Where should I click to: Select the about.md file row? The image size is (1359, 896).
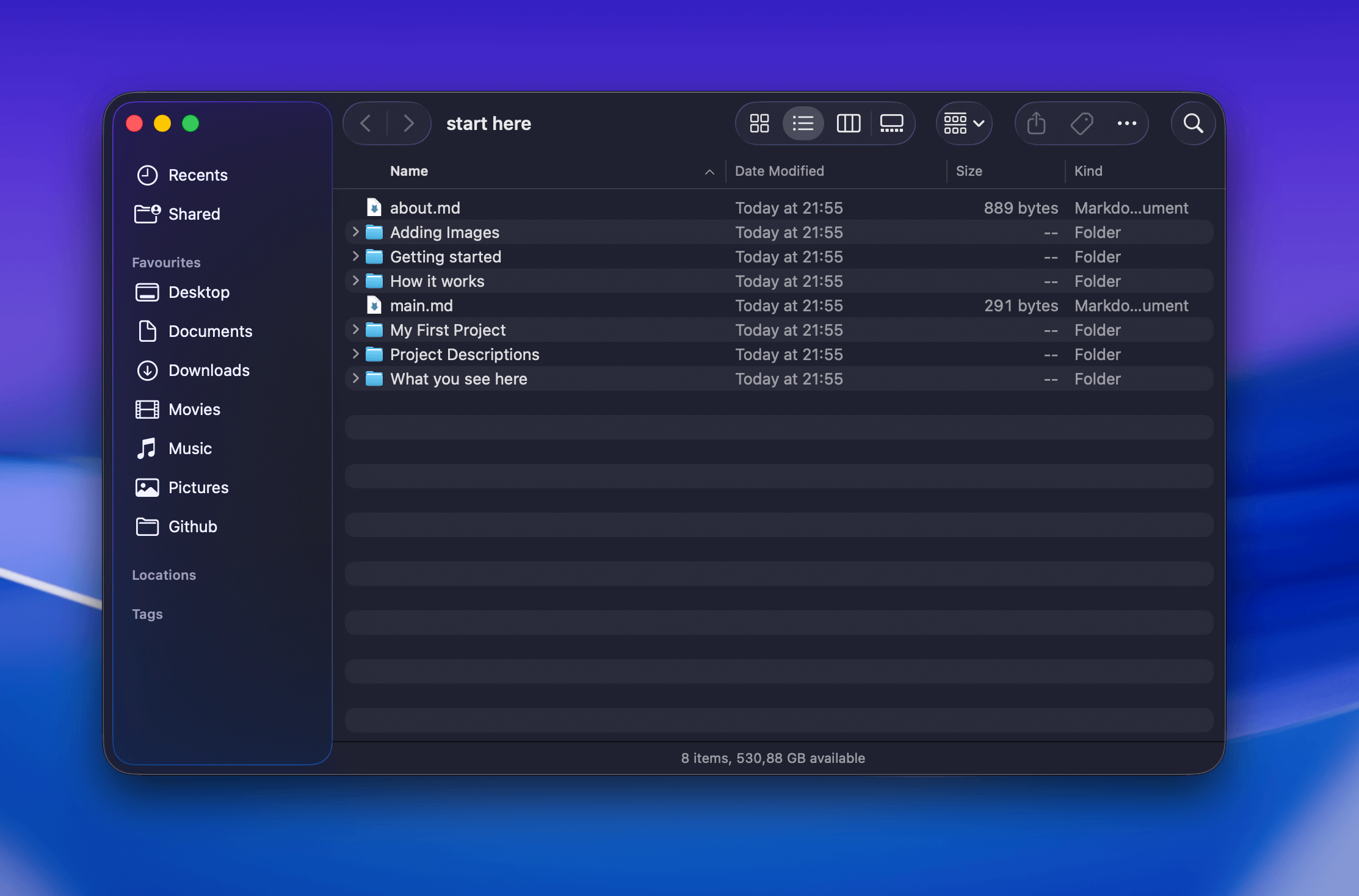coord(425,208)
